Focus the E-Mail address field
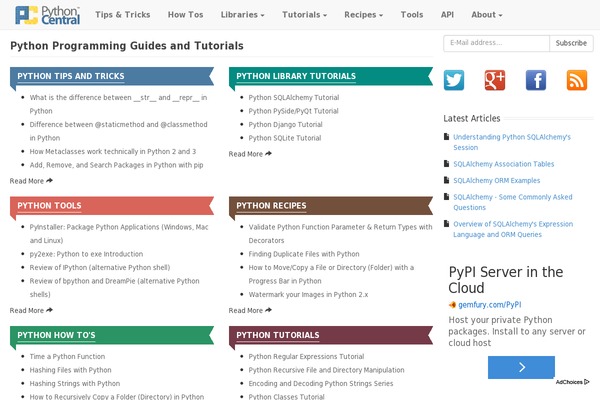Viewport: 600px width, 400px height. coord(496,43)
